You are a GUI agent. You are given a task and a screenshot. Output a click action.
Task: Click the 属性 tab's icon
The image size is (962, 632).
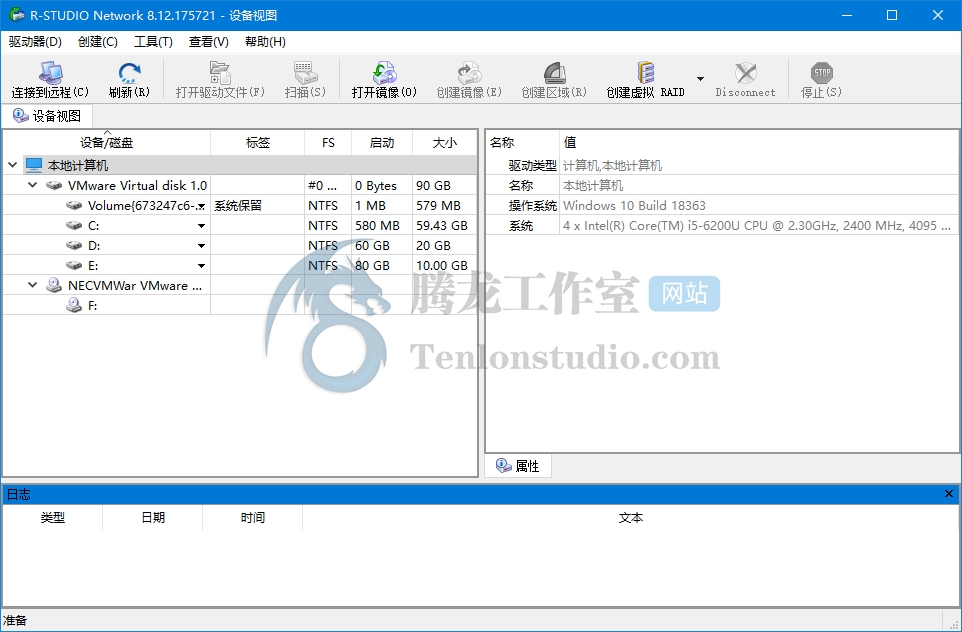tap(504, 466)
